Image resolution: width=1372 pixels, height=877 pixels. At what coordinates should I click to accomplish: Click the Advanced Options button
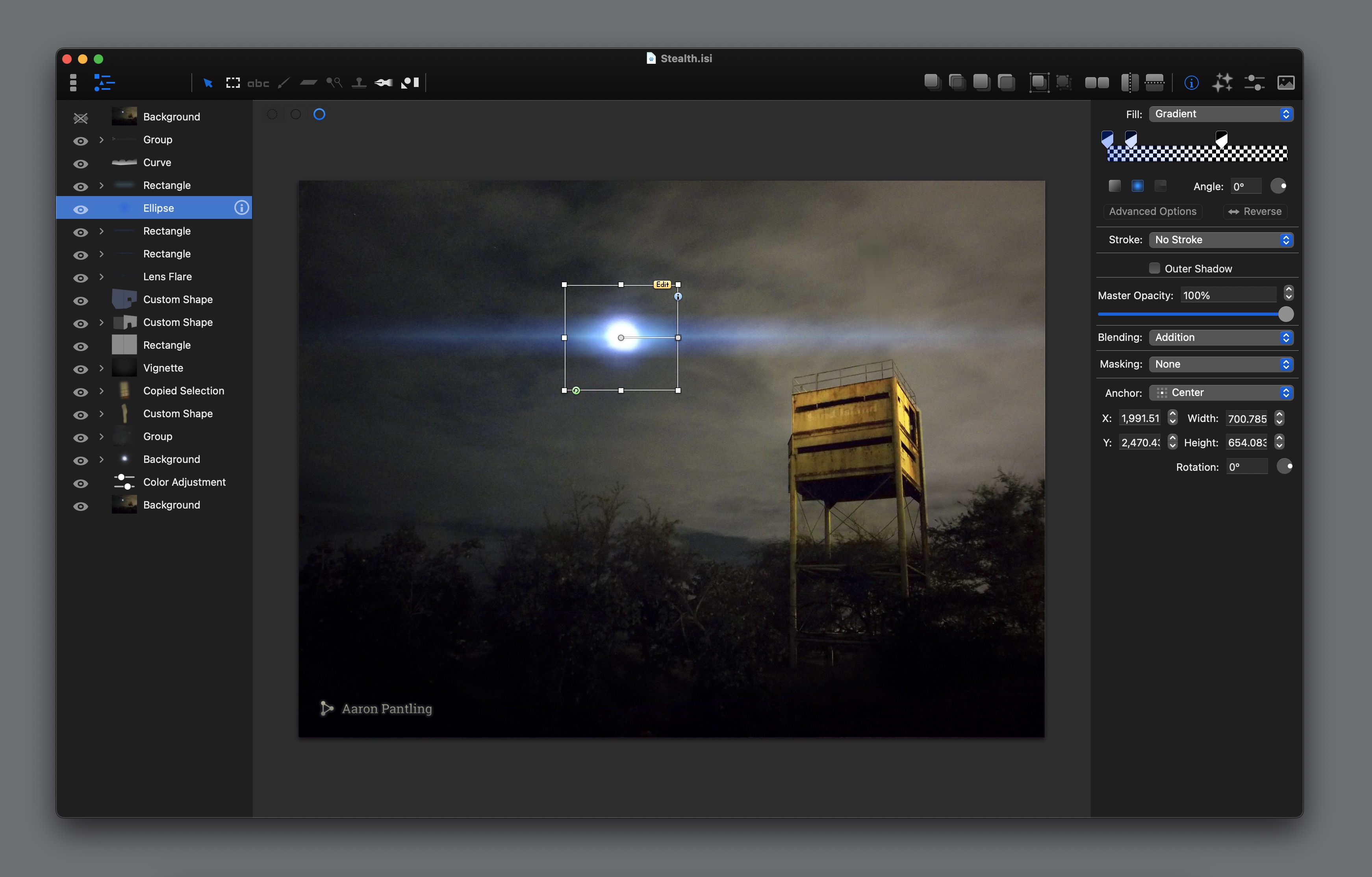tap(1152, 211)
